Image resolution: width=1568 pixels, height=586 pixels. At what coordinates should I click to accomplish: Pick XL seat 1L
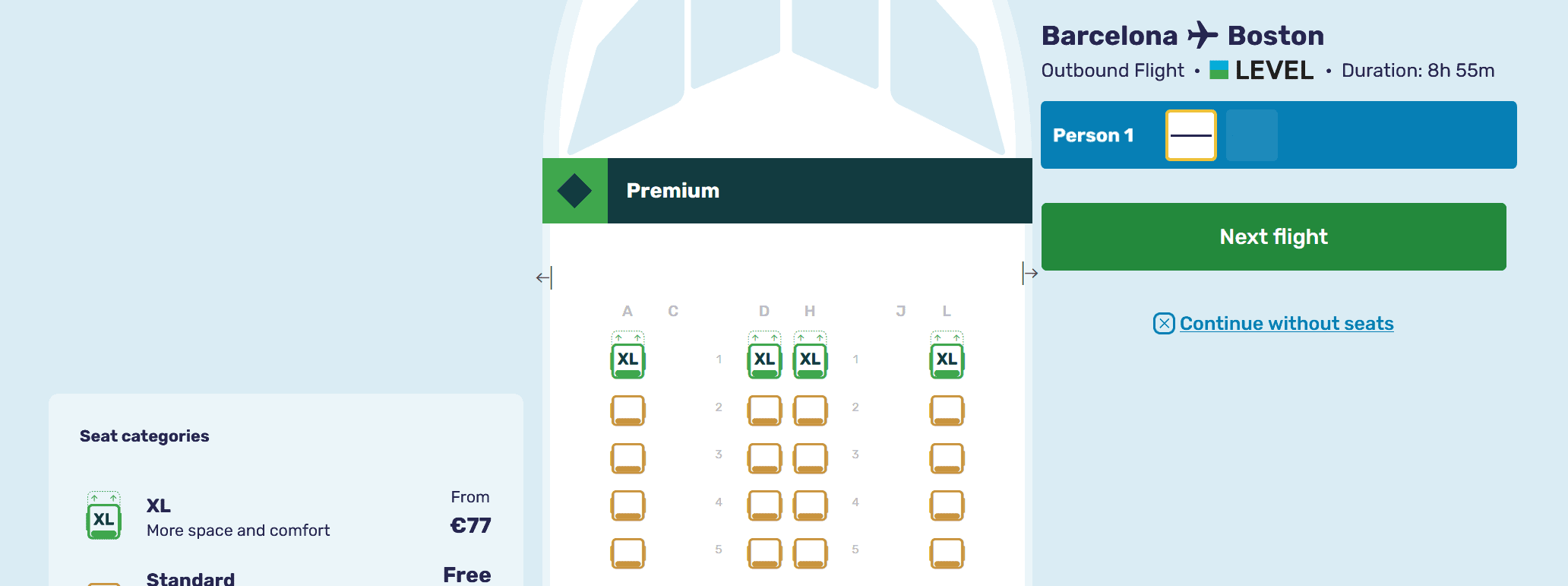(947, 360)
